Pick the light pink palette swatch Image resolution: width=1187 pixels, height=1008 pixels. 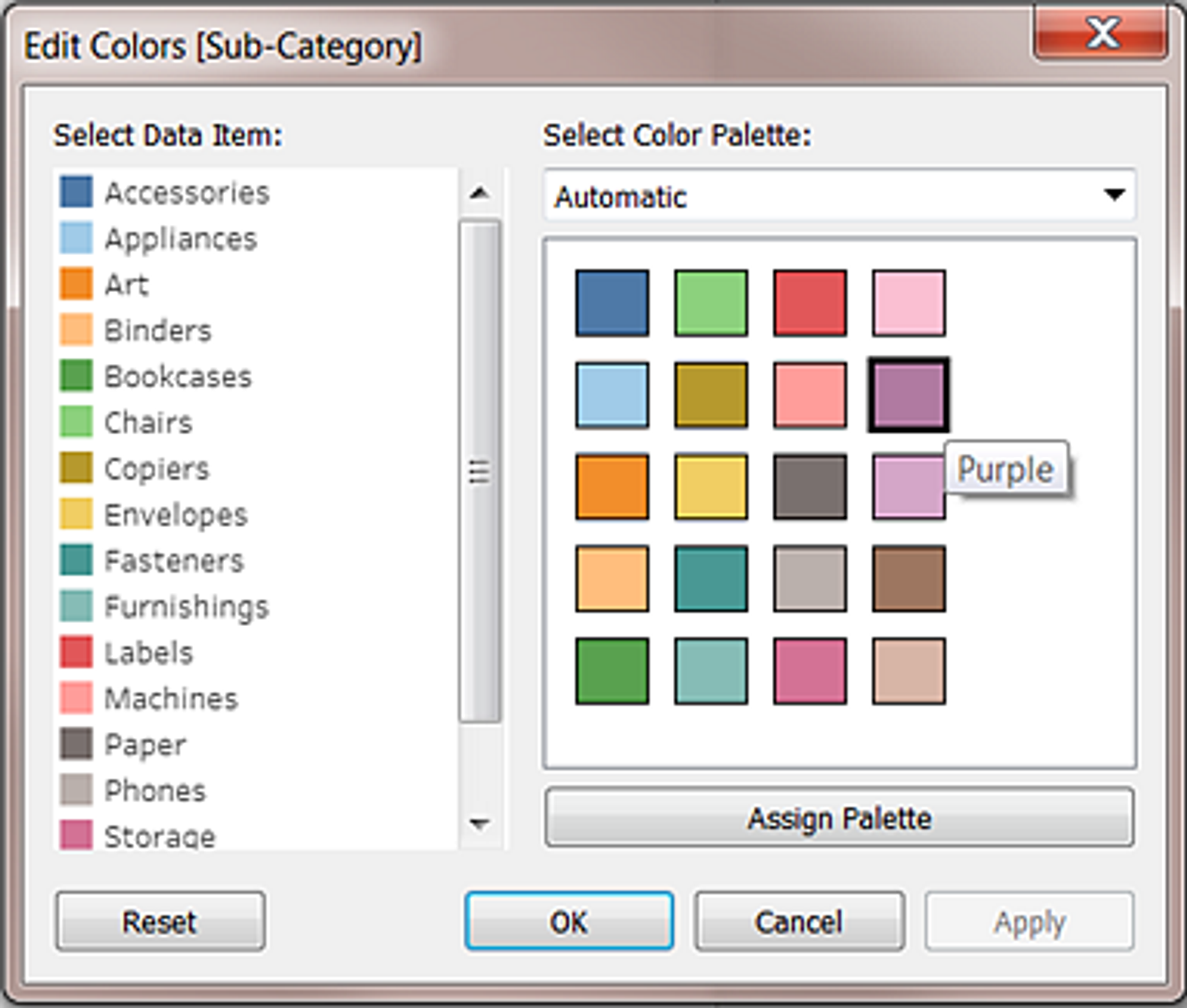[x=908, y=303]
